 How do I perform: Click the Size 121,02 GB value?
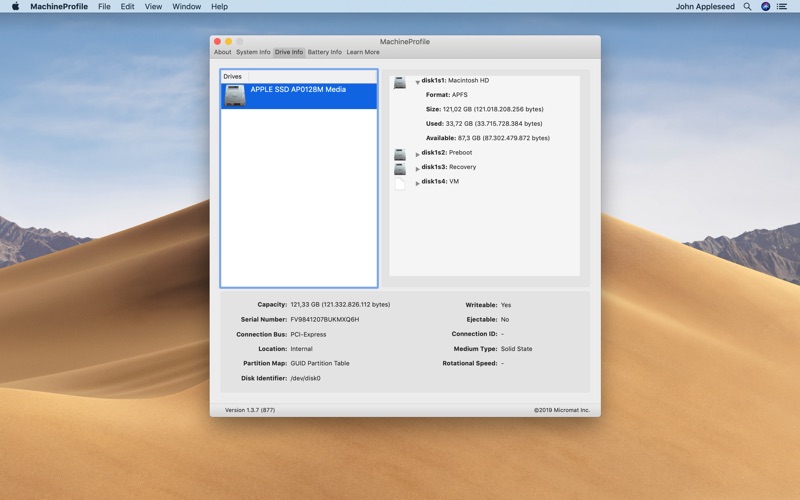[x=493, y=109]
